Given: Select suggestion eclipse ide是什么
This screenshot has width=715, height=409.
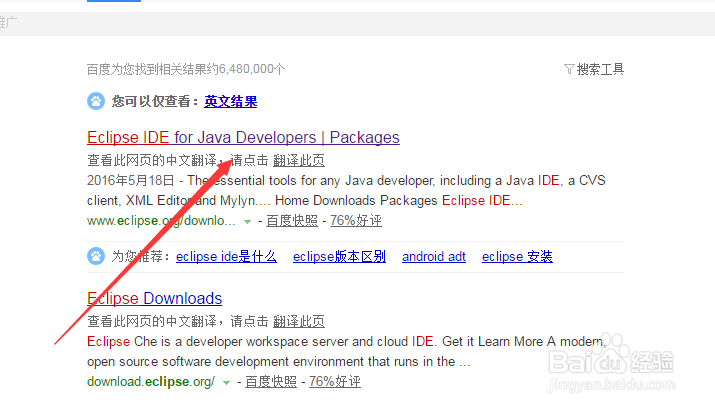Looking at the screenshot, I should click(x=226, y=257).
